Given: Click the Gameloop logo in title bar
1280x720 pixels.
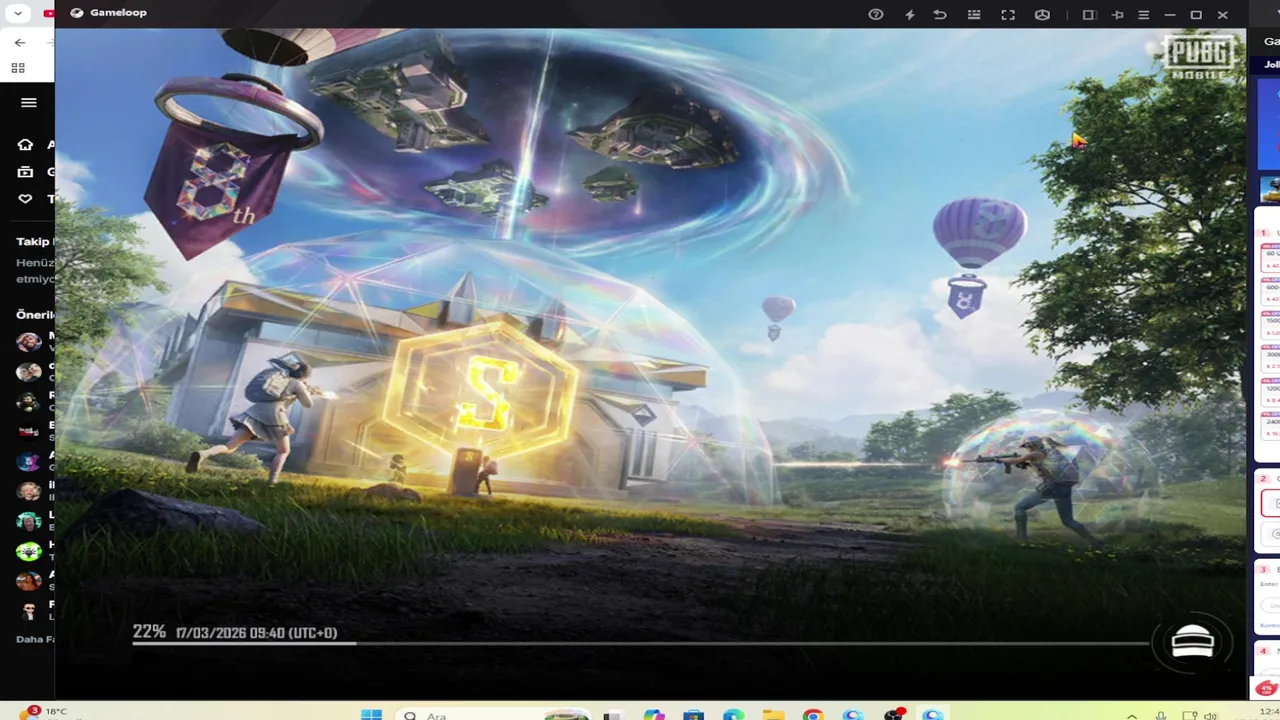Looking at the screenshot, I should [77, 13].
